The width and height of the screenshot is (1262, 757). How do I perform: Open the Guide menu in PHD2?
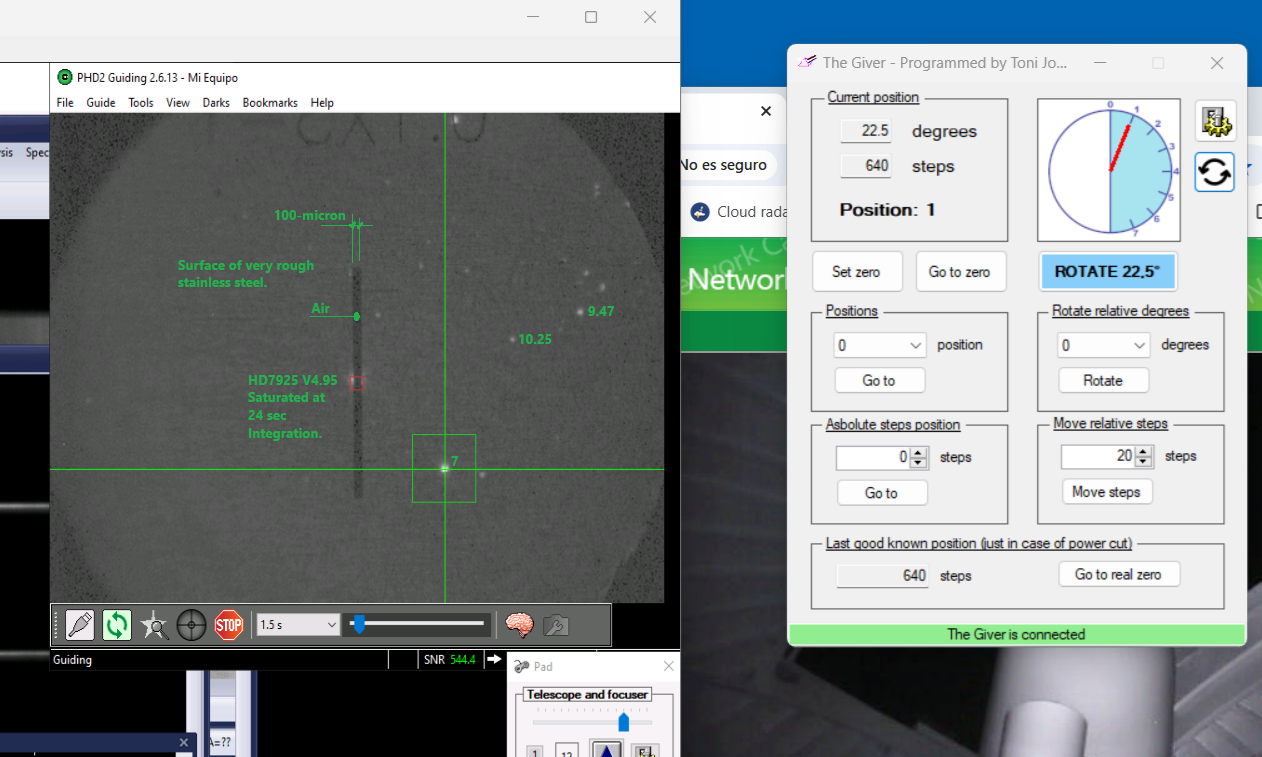(x=101, y=103)
